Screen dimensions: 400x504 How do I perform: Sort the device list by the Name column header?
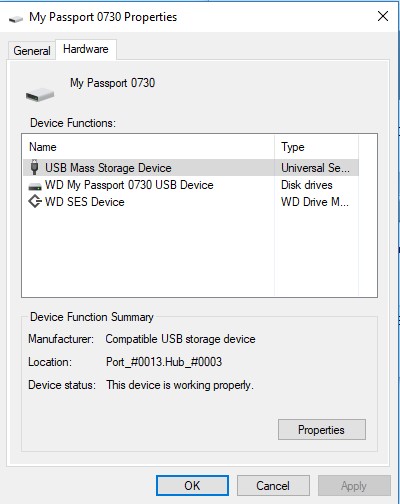pos(149,147)
